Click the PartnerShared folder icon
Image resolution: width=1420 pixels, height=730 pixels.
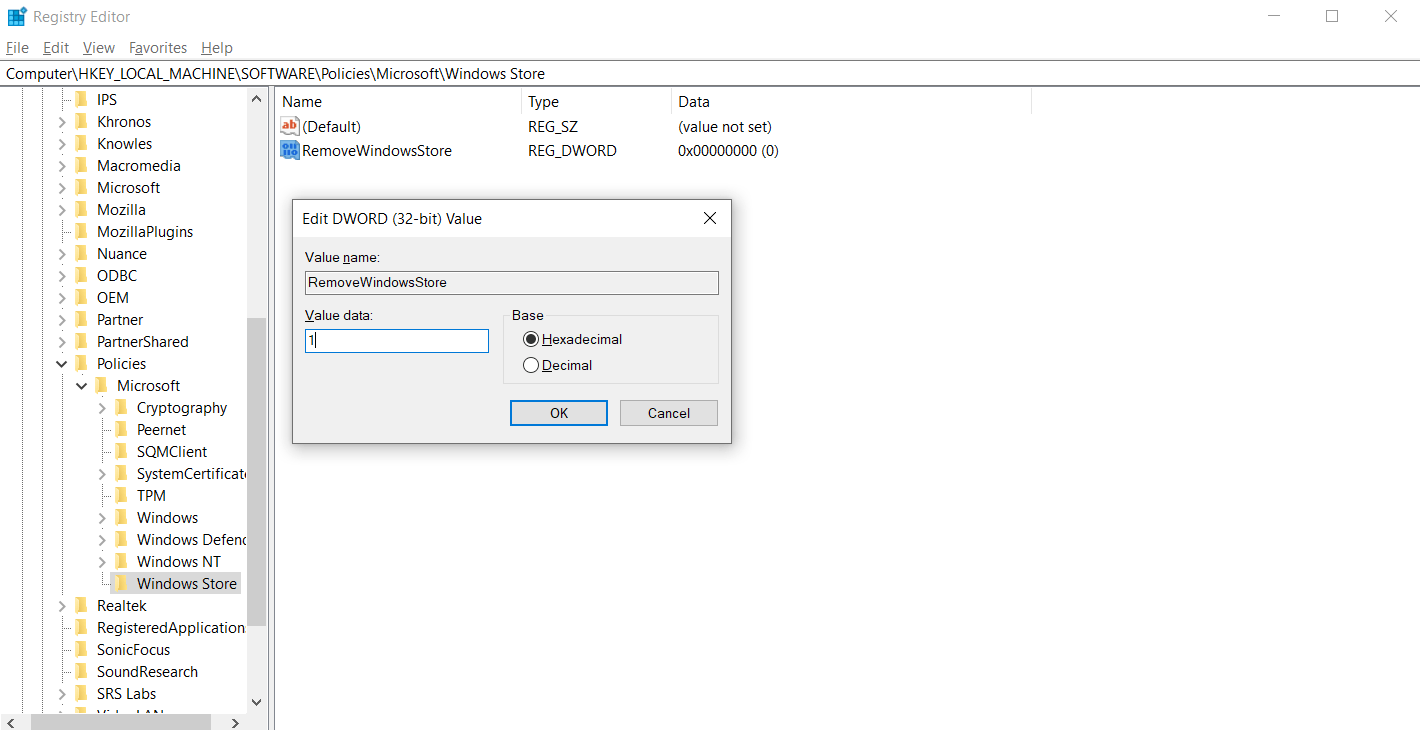[x=82, y=341]
